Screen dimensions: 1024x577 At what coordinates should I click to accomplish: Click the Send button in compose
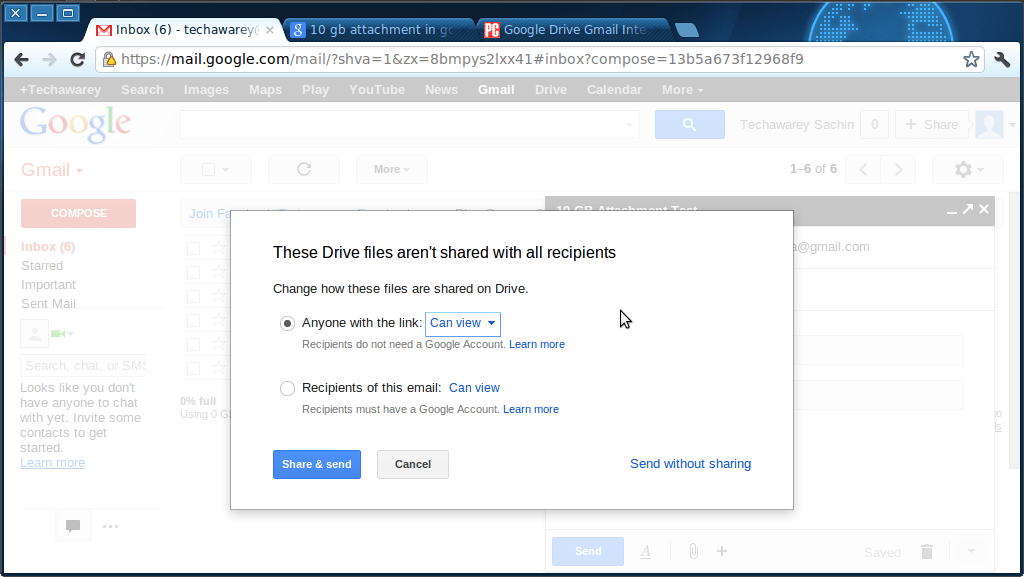(588, 552)
